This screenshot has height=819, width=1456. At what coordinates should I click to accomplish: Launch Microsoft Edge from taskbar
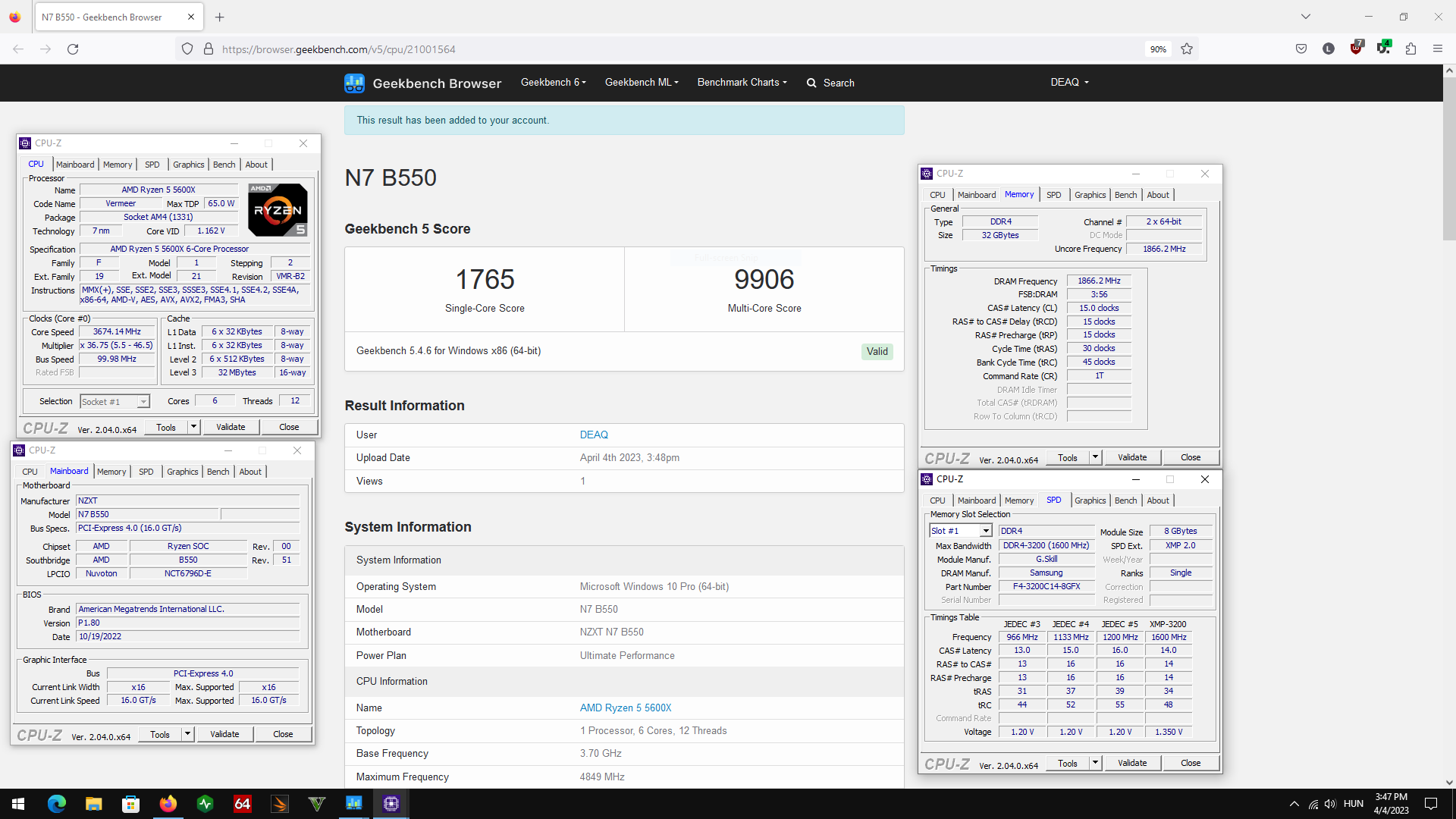click(57, 804)
